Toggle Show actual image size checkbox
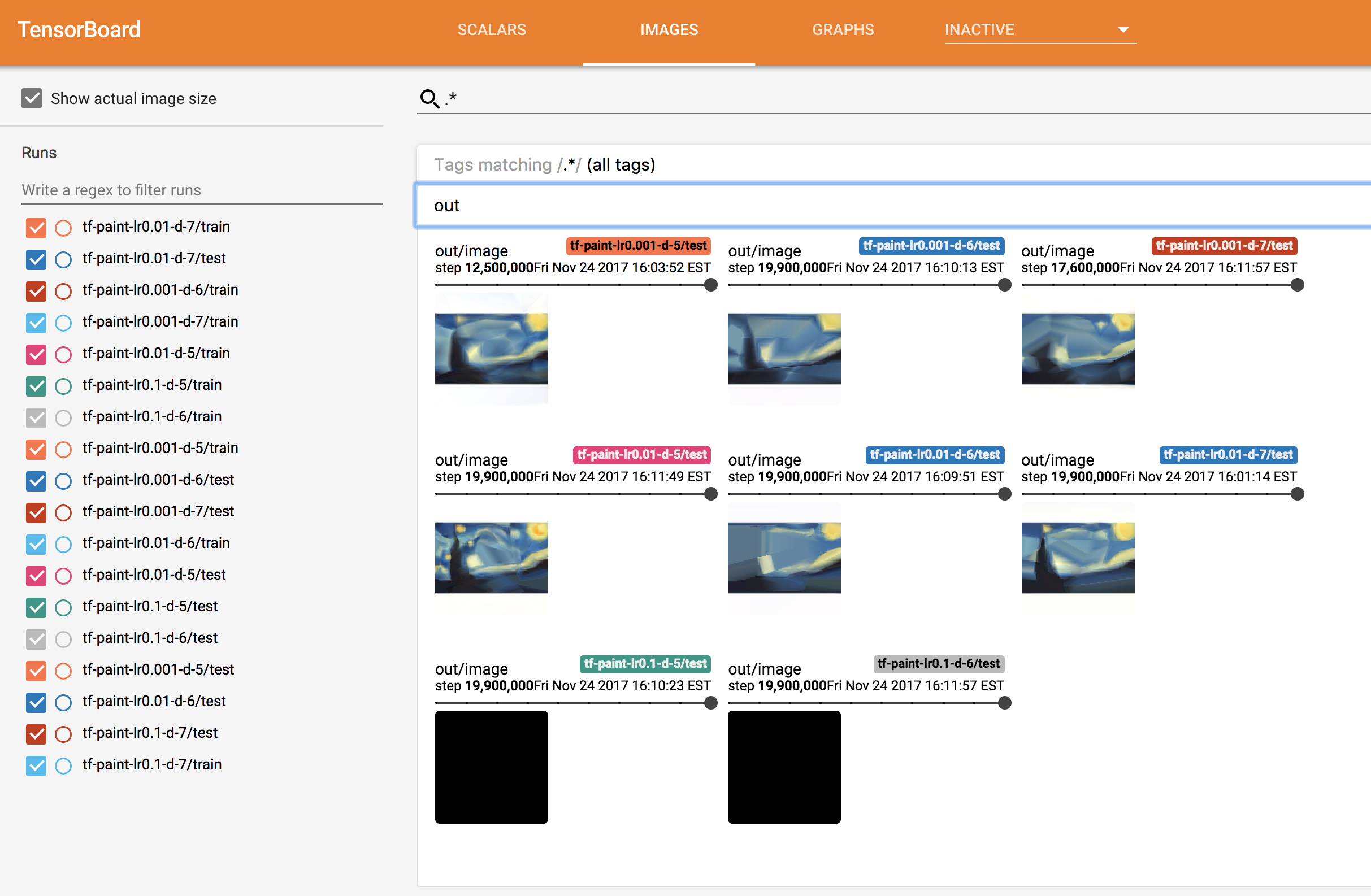 pos(32,98)
